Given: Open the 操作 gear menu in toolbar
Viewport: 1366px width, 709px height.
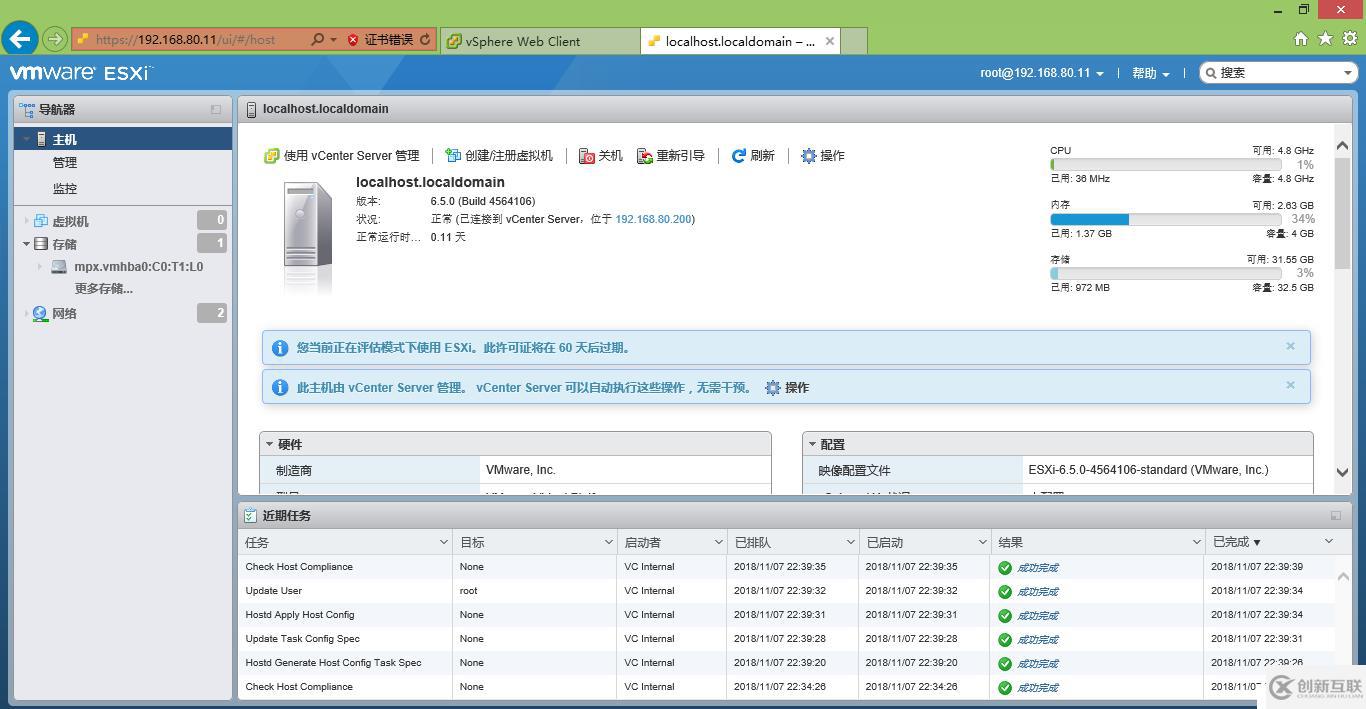Looking at the screenshot, I should click(809, 155).
